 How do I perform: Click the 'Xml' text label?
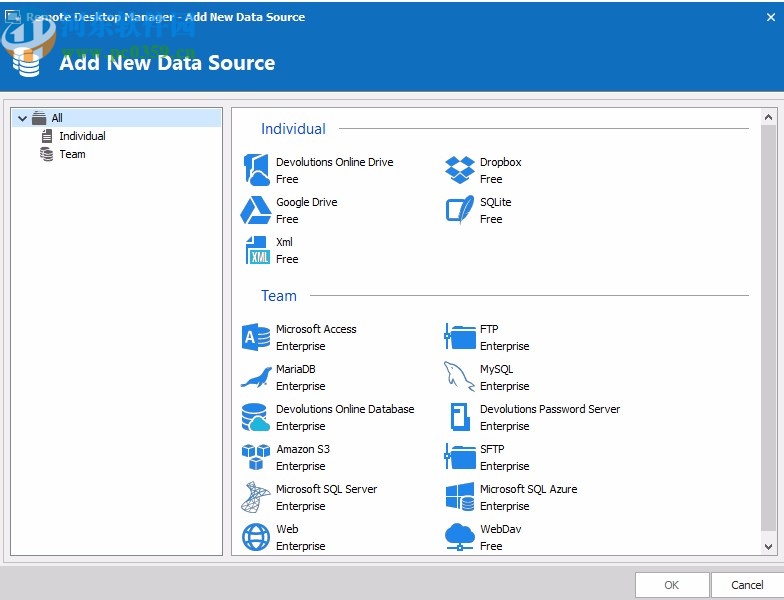pos(284,242)
